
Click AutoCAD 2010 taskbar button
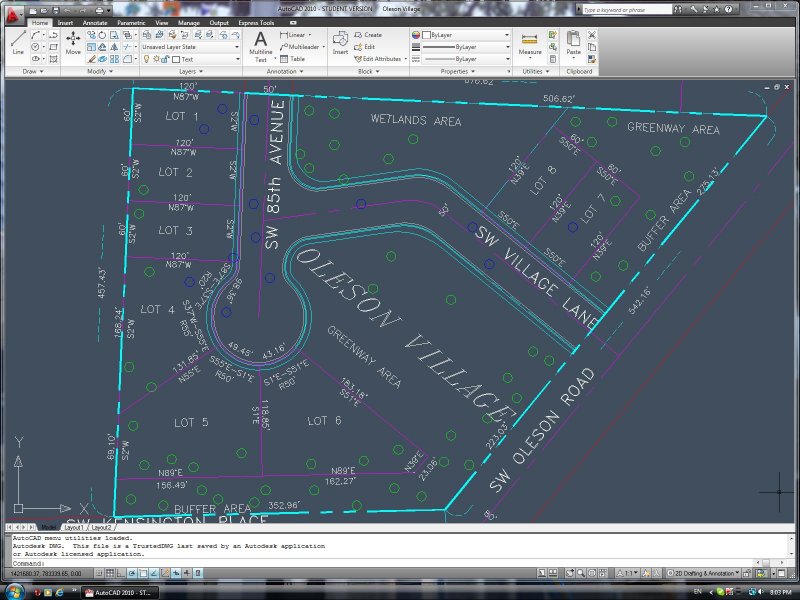[x=120, y=592]
